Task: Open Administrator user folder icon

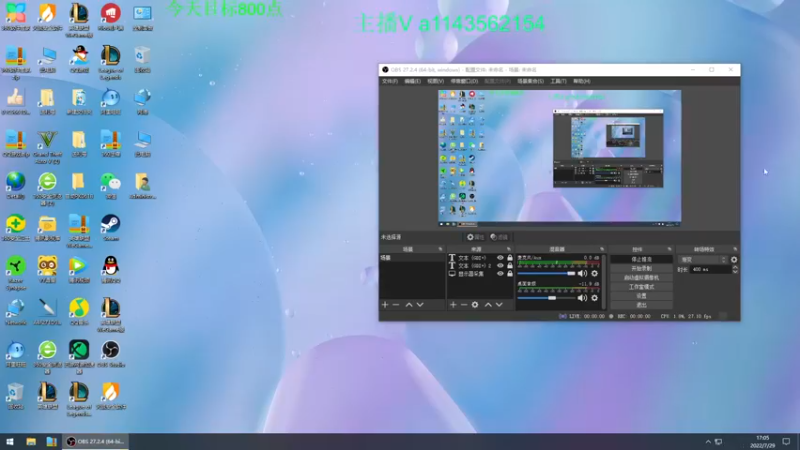Action: coord(142,186)
